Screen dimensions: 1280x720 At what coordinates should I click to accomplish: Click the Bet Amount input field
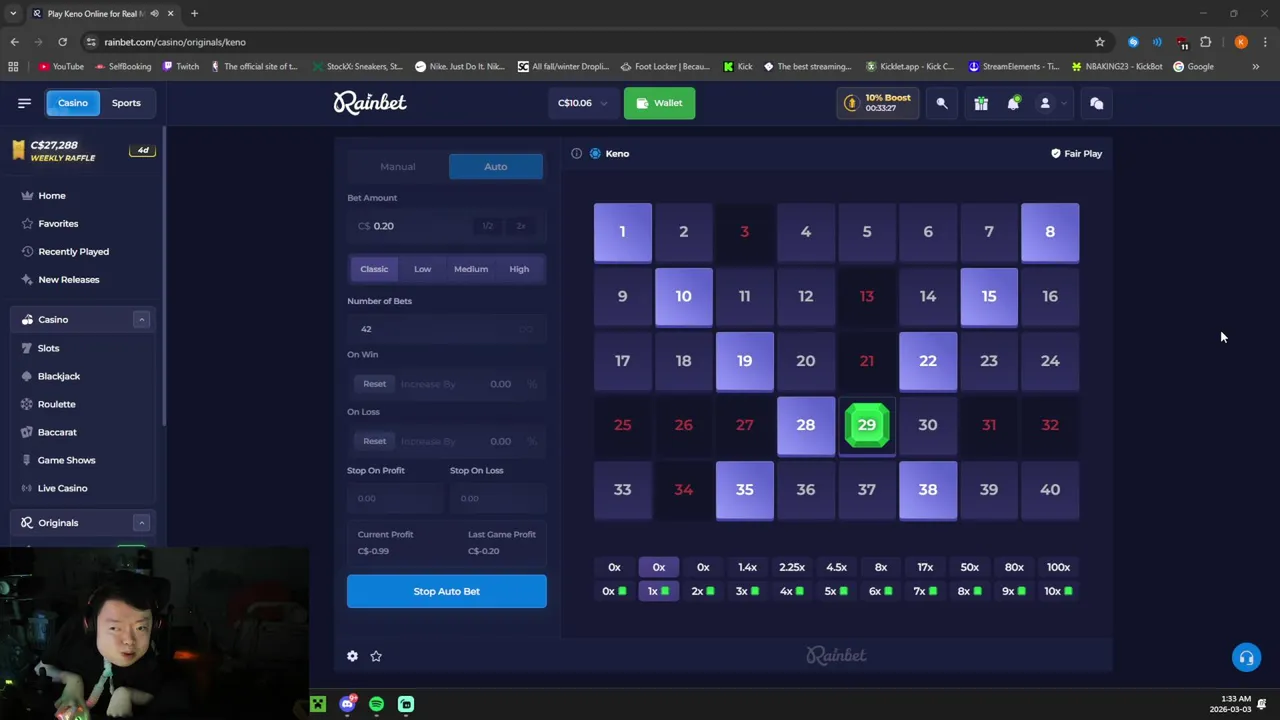[x=446, y=226]
